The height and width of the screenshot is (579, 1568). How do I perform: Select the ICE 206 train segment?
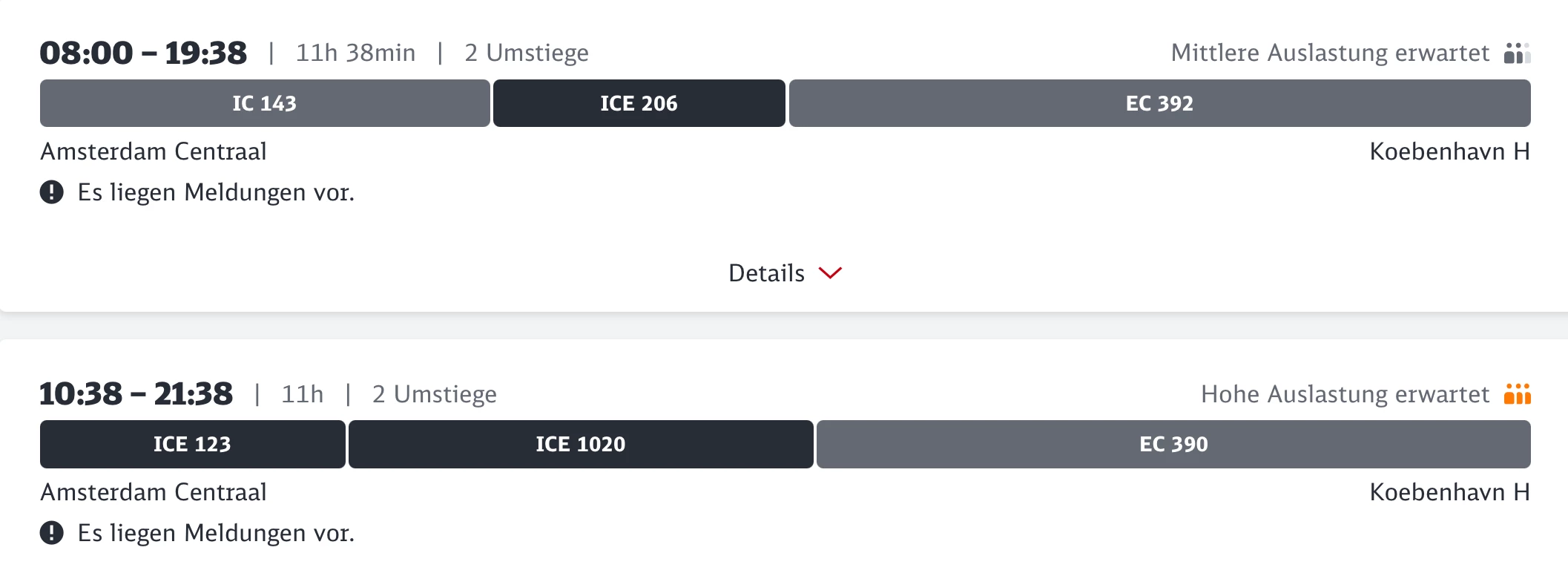coord(639,103)
